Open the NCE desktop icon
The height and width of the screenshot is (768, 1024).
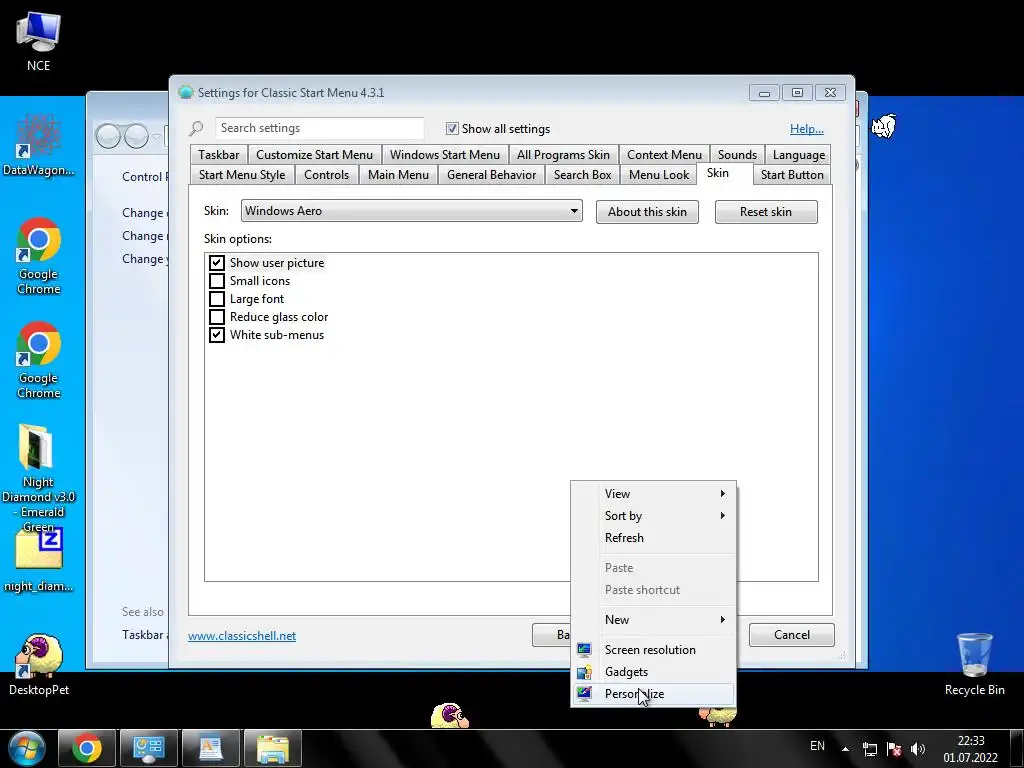[39, 40]
